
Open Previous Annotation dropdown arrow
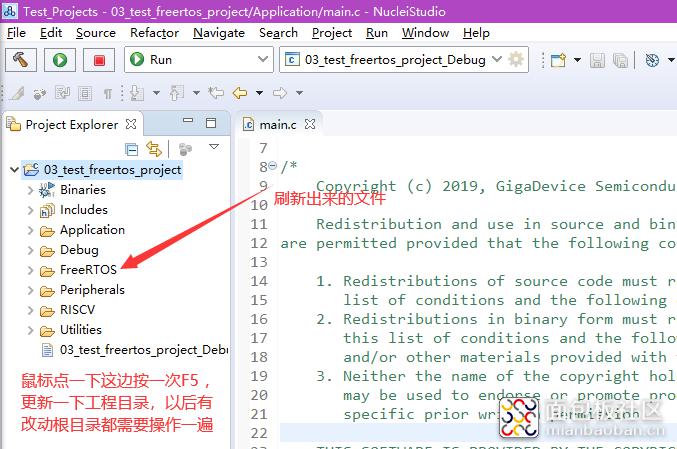click(196, 93)
